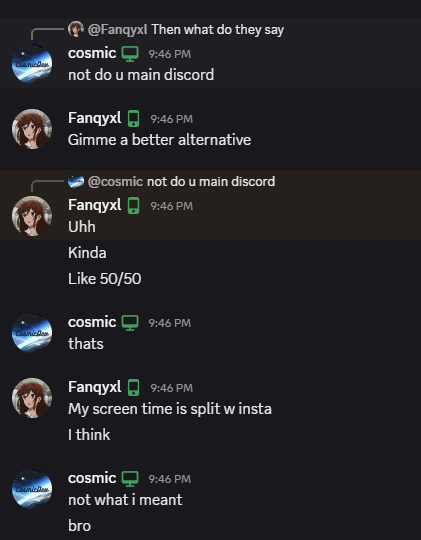The image size is (421, 540).
Task: Open the @cosmic mention in the reply preview
Action: (115, 181)
